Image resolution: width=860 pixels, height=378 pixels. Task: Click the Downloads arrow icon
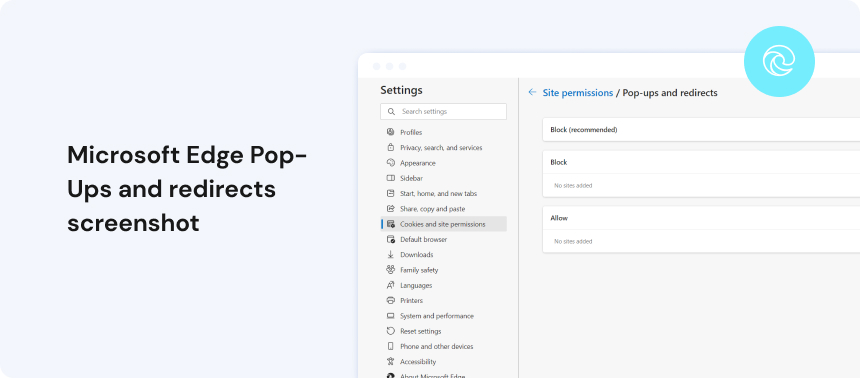coord(391,255)
